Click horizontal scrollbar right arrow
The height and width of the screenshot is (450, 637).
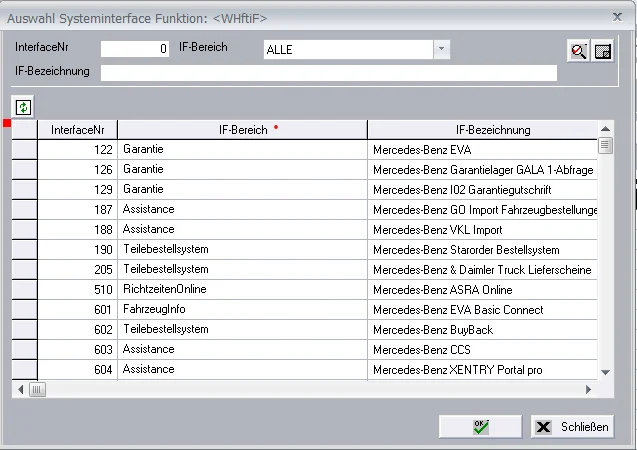(x=588, y=389)
